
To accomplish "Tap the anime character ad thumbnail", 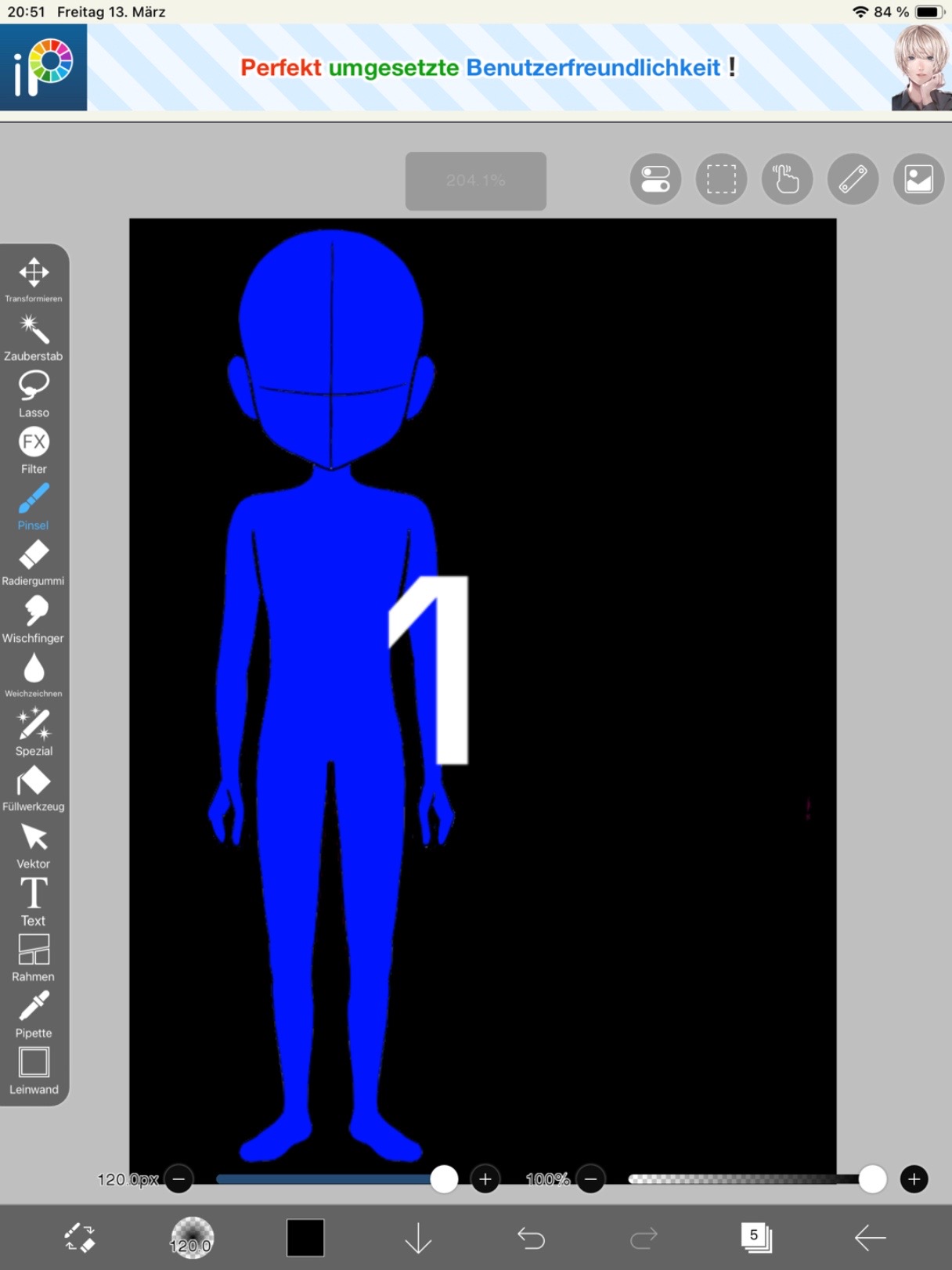I will coord(922,67).
